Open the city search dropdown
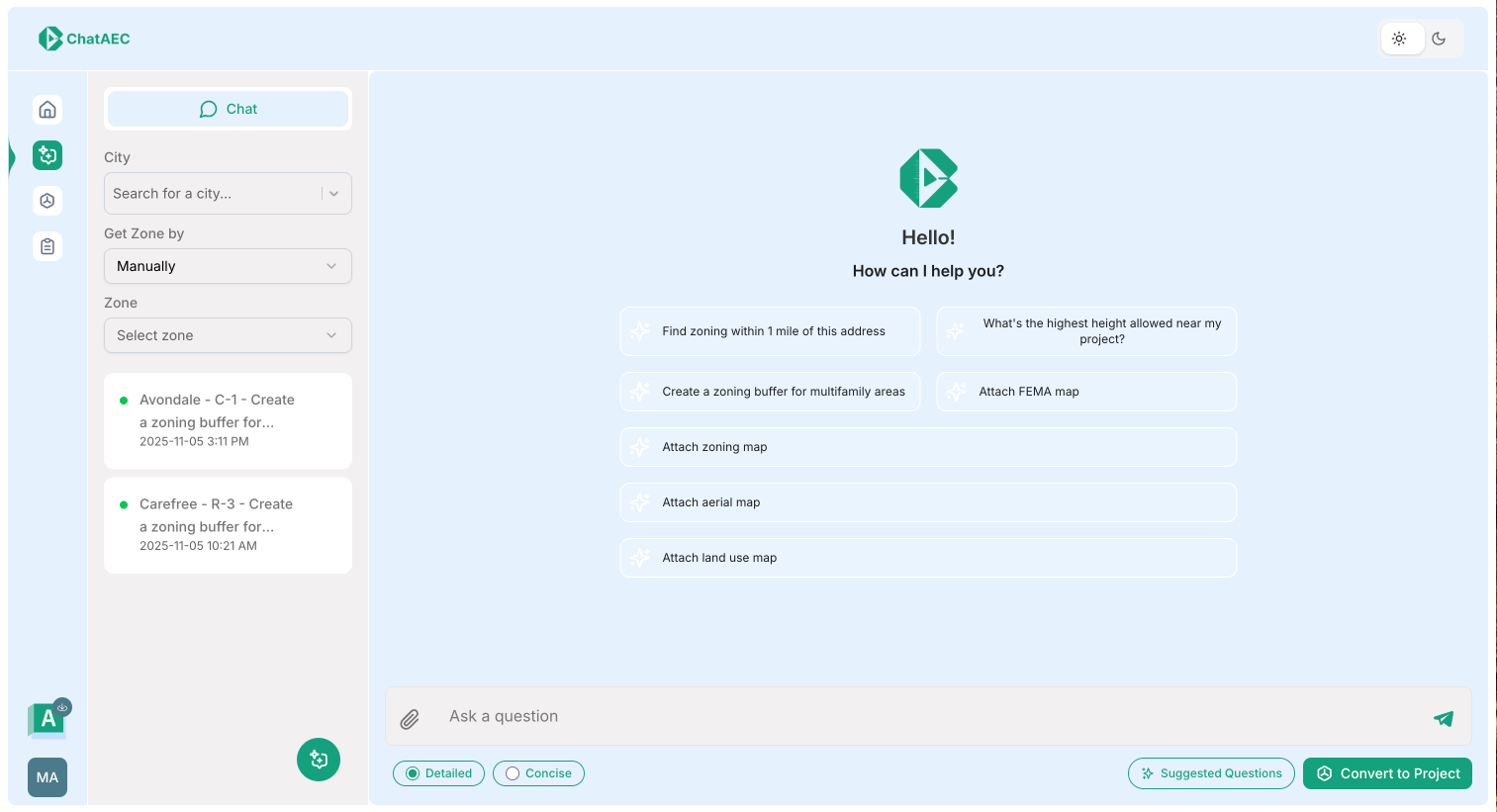This screenshot has height=812, width=1497. [x=228, y=193]
